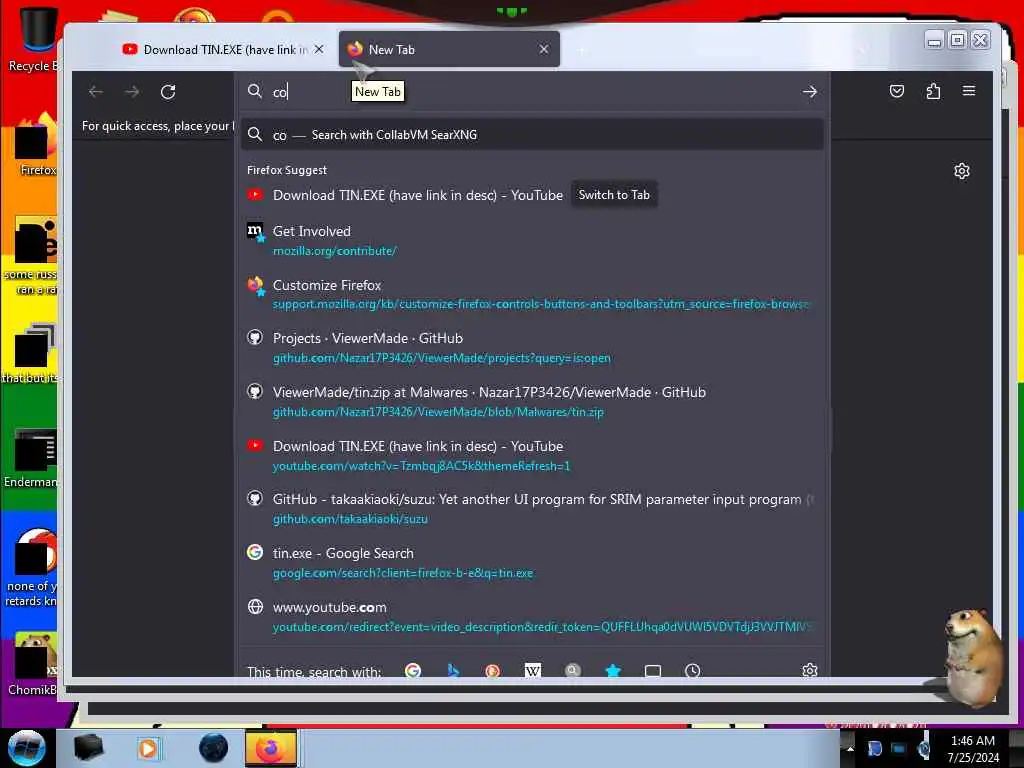Select ChomikBox desktop icon
Screen dimensions: 1024x768
pyautogui.click(x=33, y=664)
